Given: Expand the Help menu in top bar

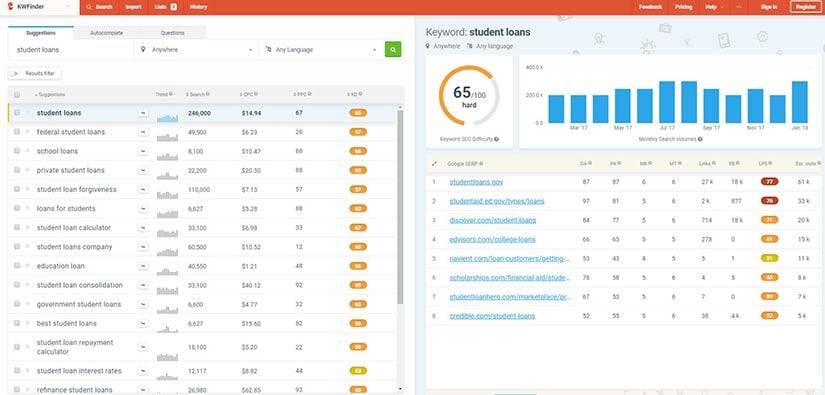Looking at the screenshot, I should 713,7.
